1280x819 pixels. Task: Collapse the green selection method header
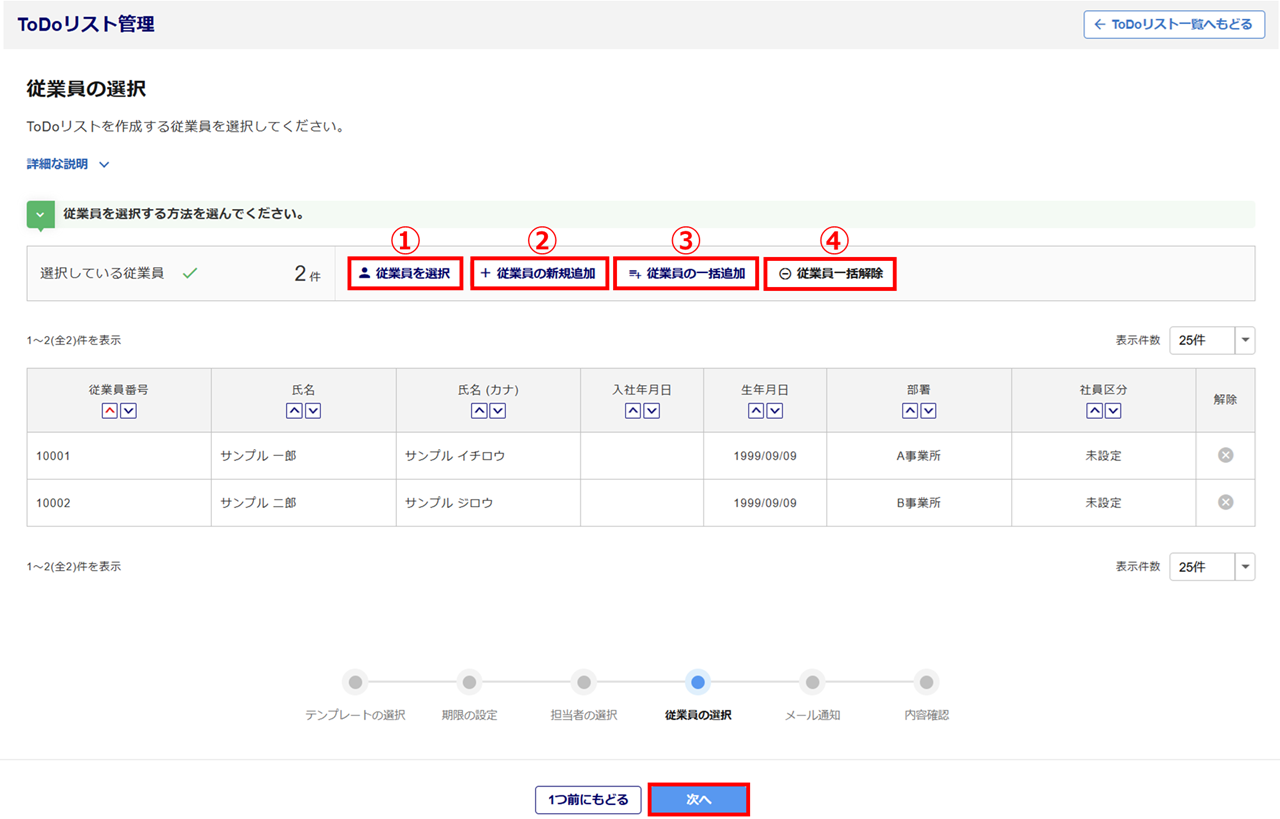pos(40,214)
